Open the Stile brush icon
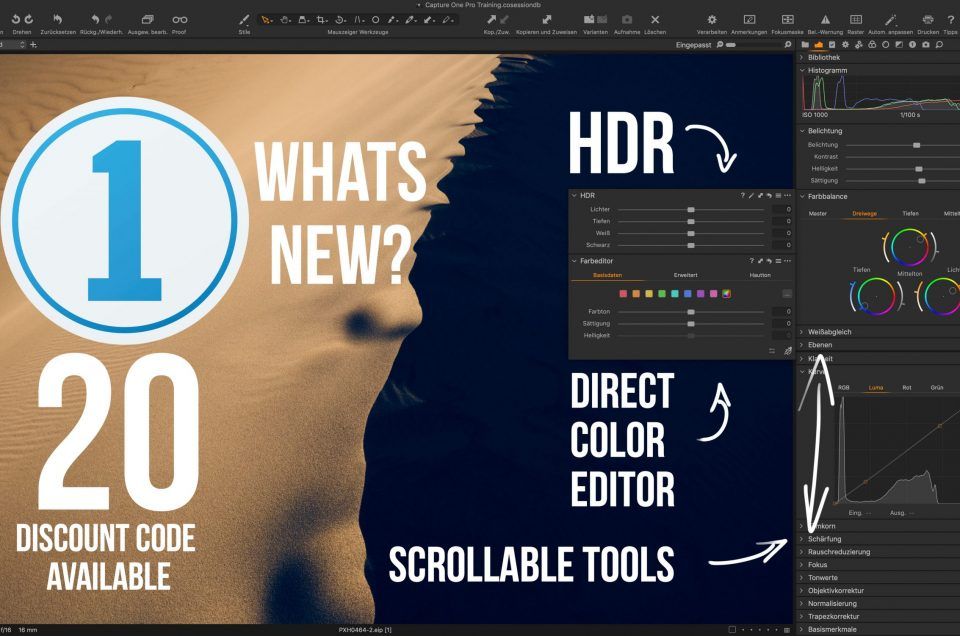Screen dimensions: 960x636 pyautogui.click(x=244, y=20)
